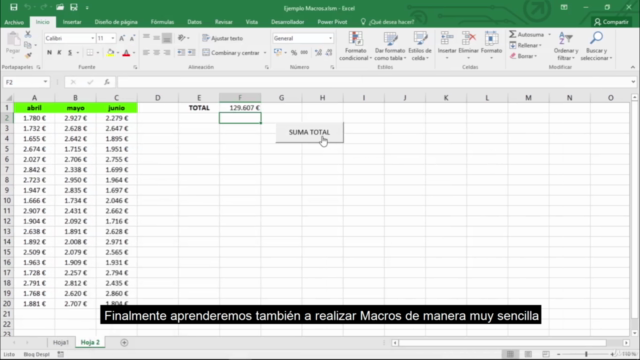The height and width of the screenshot is (360, 640).
Task: Click the SUMA TOTAL macro button
Action: [309, 132]
